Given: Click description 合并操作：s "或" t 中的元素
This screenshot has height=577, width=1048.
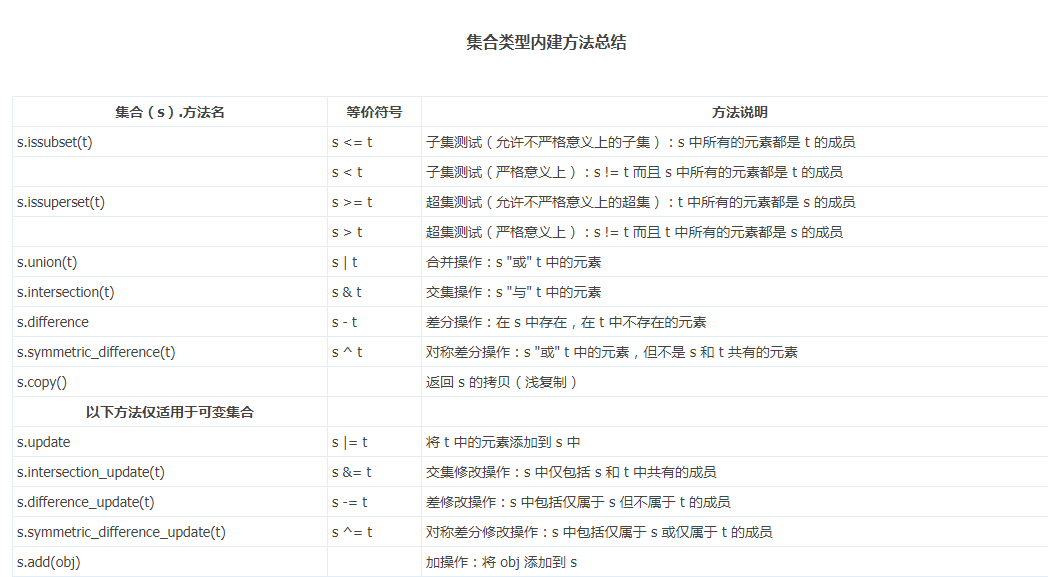Looking at the screenshot, I should tap(513, 262).
